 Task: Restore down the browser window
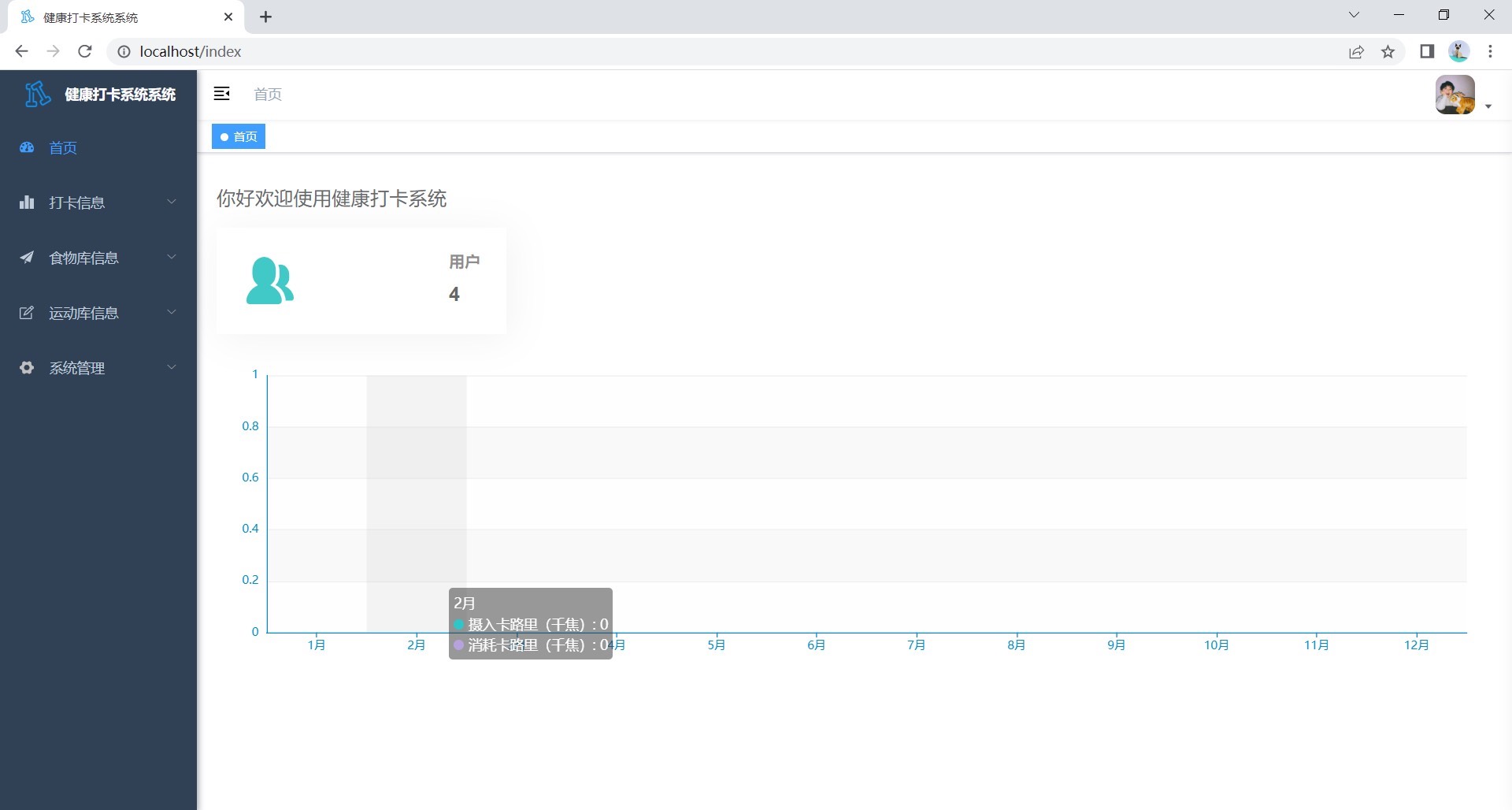1444,15
